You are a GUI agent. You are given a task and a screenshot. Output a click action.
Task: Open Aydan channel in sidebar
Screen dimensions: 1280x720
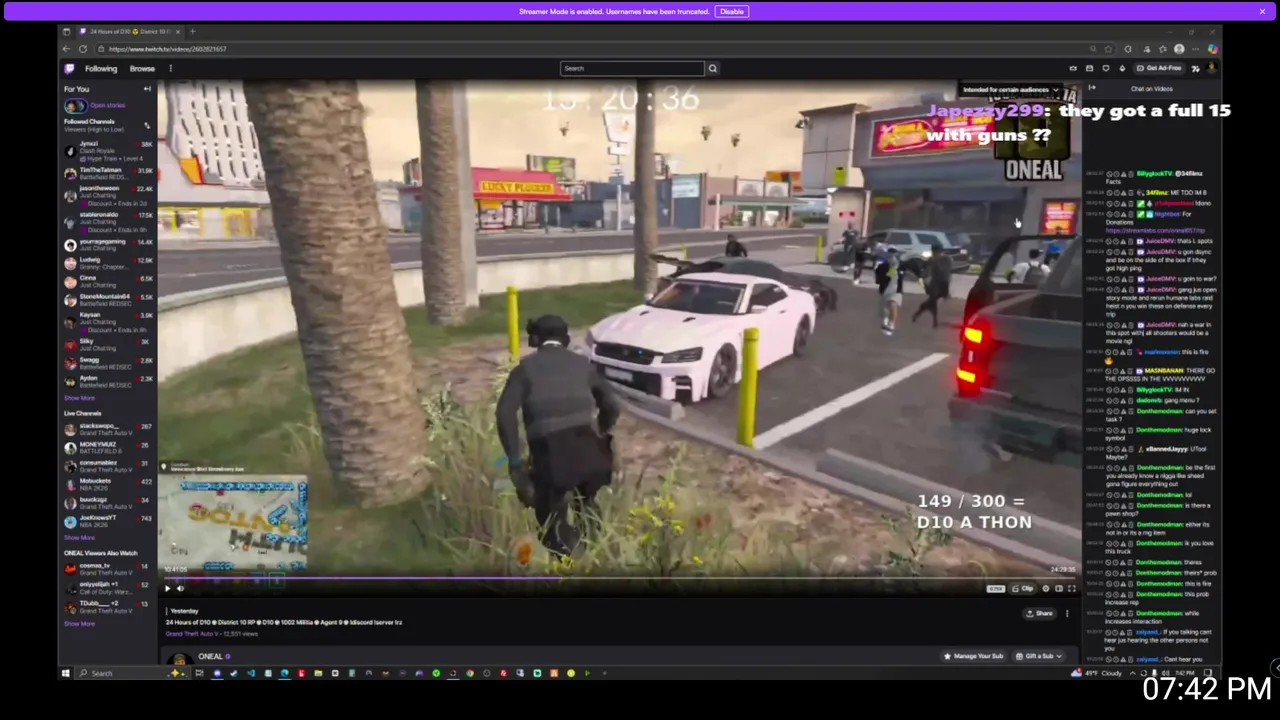coord(108,381)
